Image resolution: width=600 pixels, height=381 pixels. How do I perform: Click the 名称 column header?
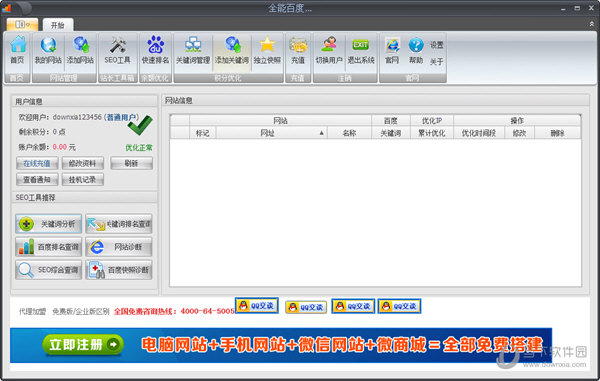tap(349, 133)
